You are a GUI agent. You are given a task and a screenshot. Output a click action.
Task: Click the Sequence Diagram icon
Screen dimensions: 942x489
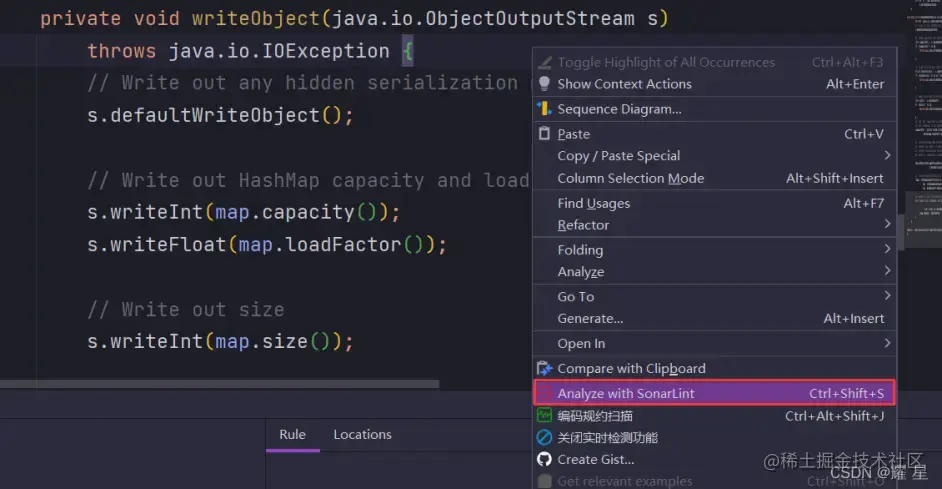point(544,109)
